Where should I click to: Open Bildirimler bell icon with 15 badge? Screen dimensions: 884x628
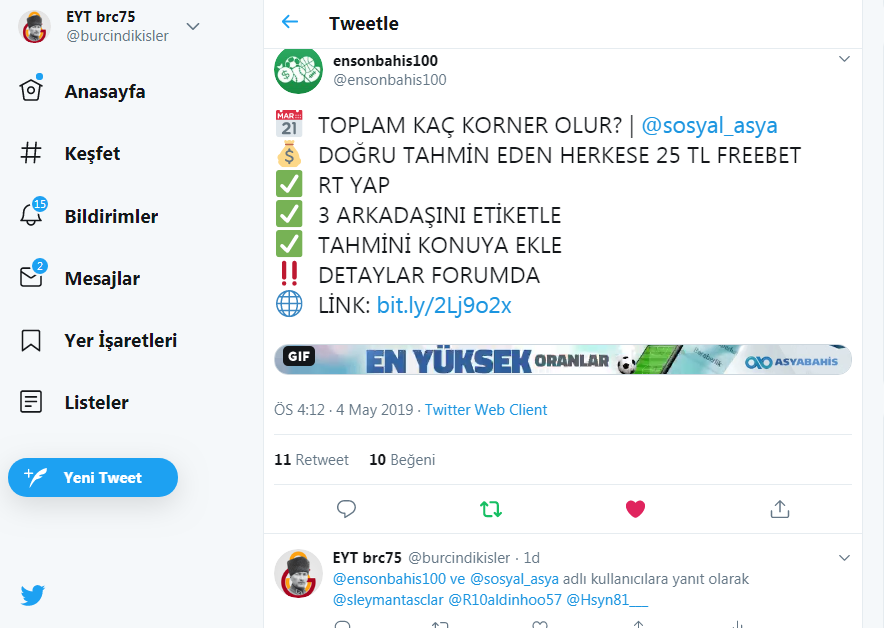pyautogui.click(x=33, y=213)
